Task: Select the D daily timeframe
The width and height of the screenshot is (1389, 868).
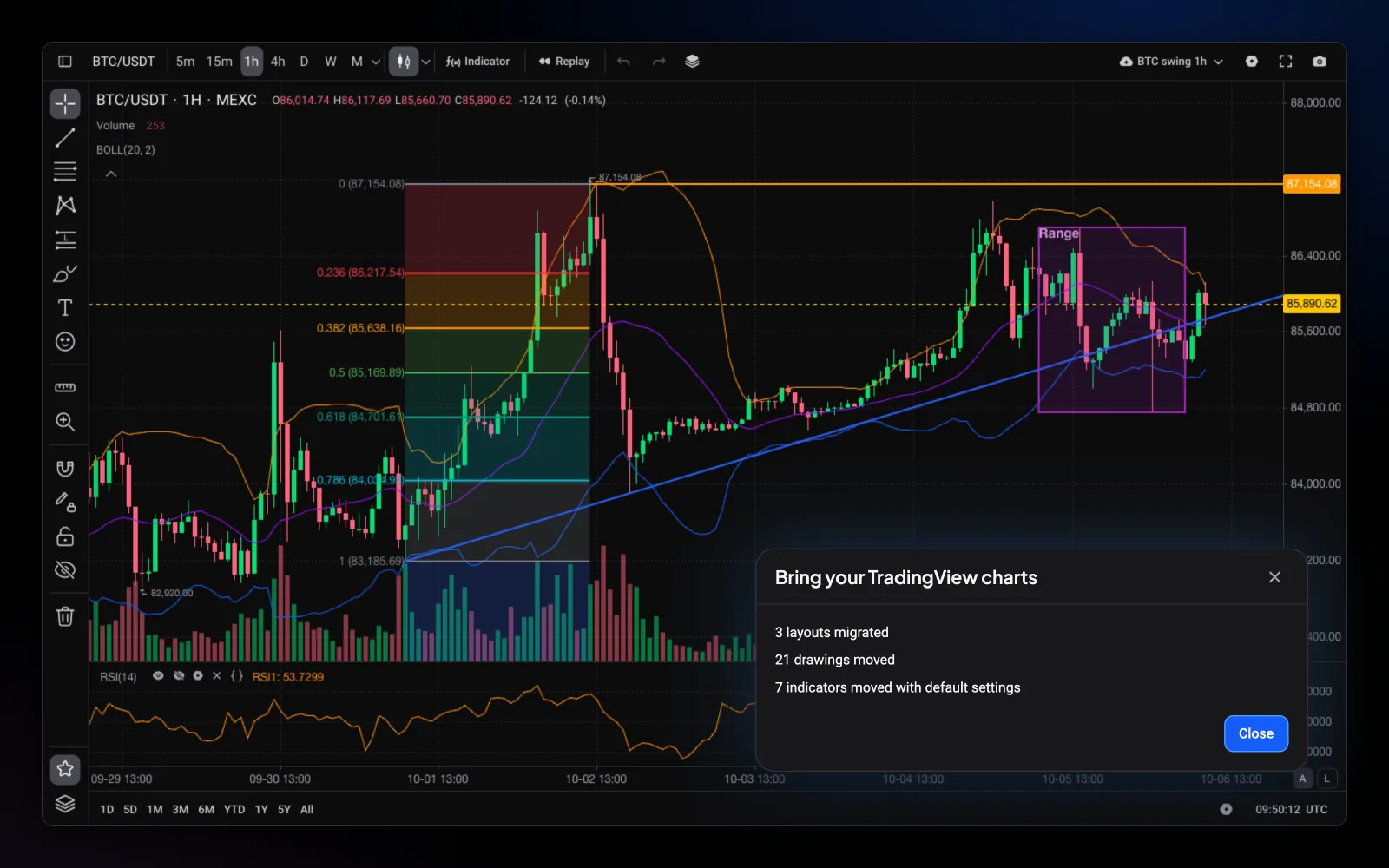Action: (304, 62)
